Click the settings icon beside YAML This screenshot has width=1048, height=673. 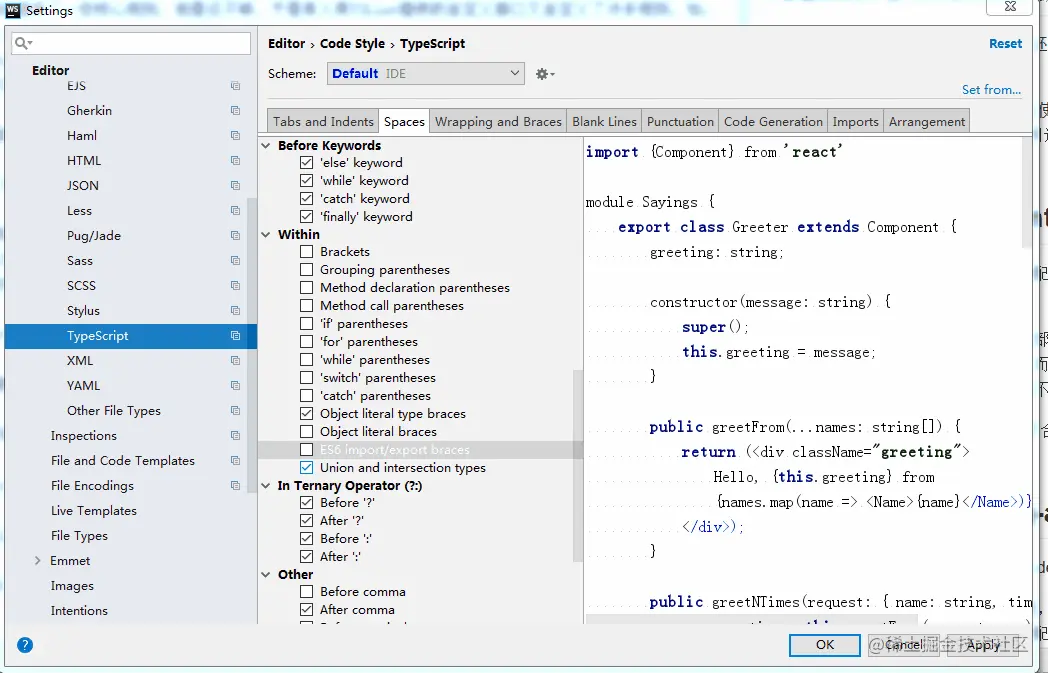(x=235, y=385)
